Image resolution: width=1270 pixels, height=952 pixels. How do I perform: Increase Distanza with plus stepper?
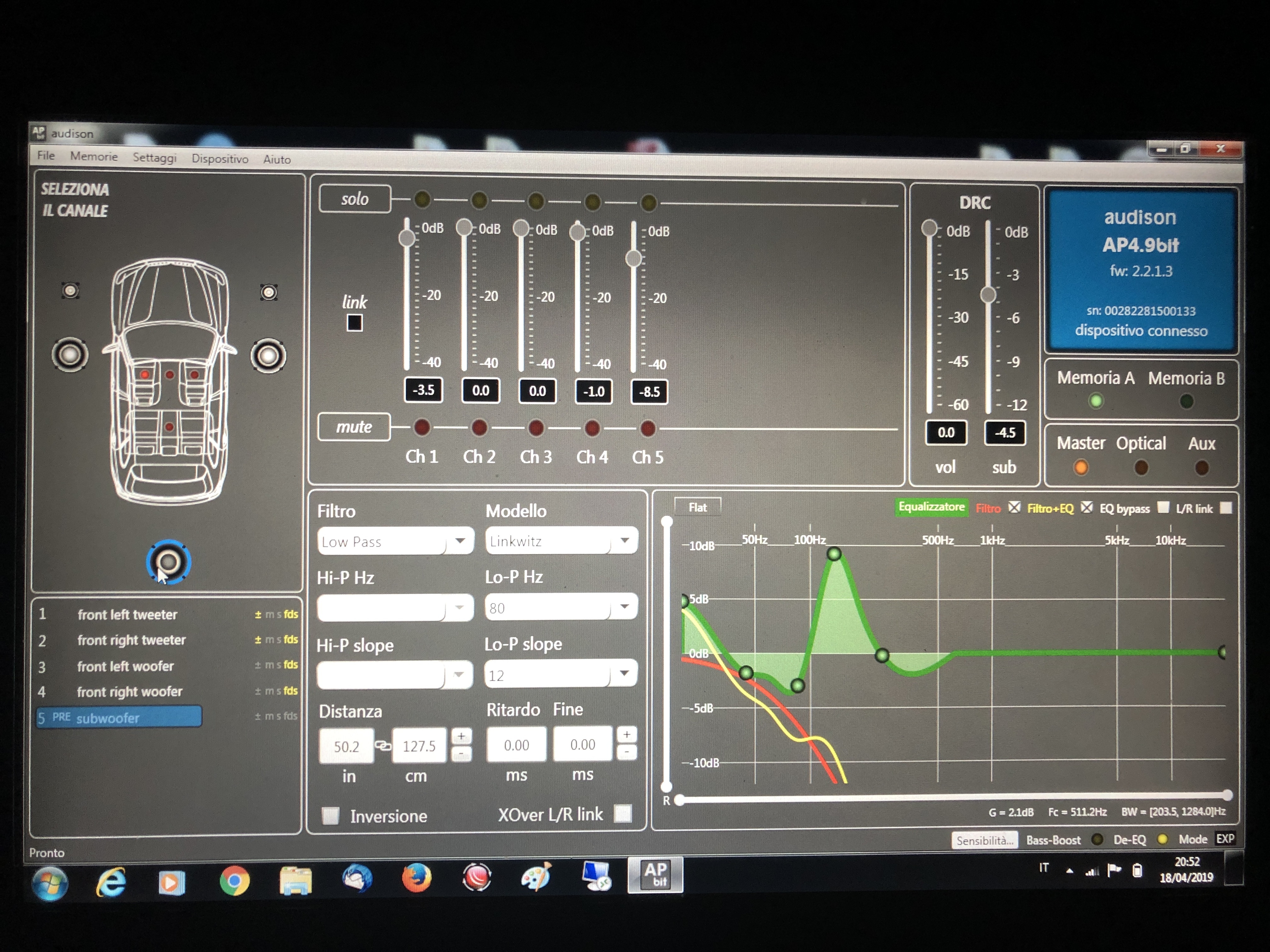(x=461, y=736)
